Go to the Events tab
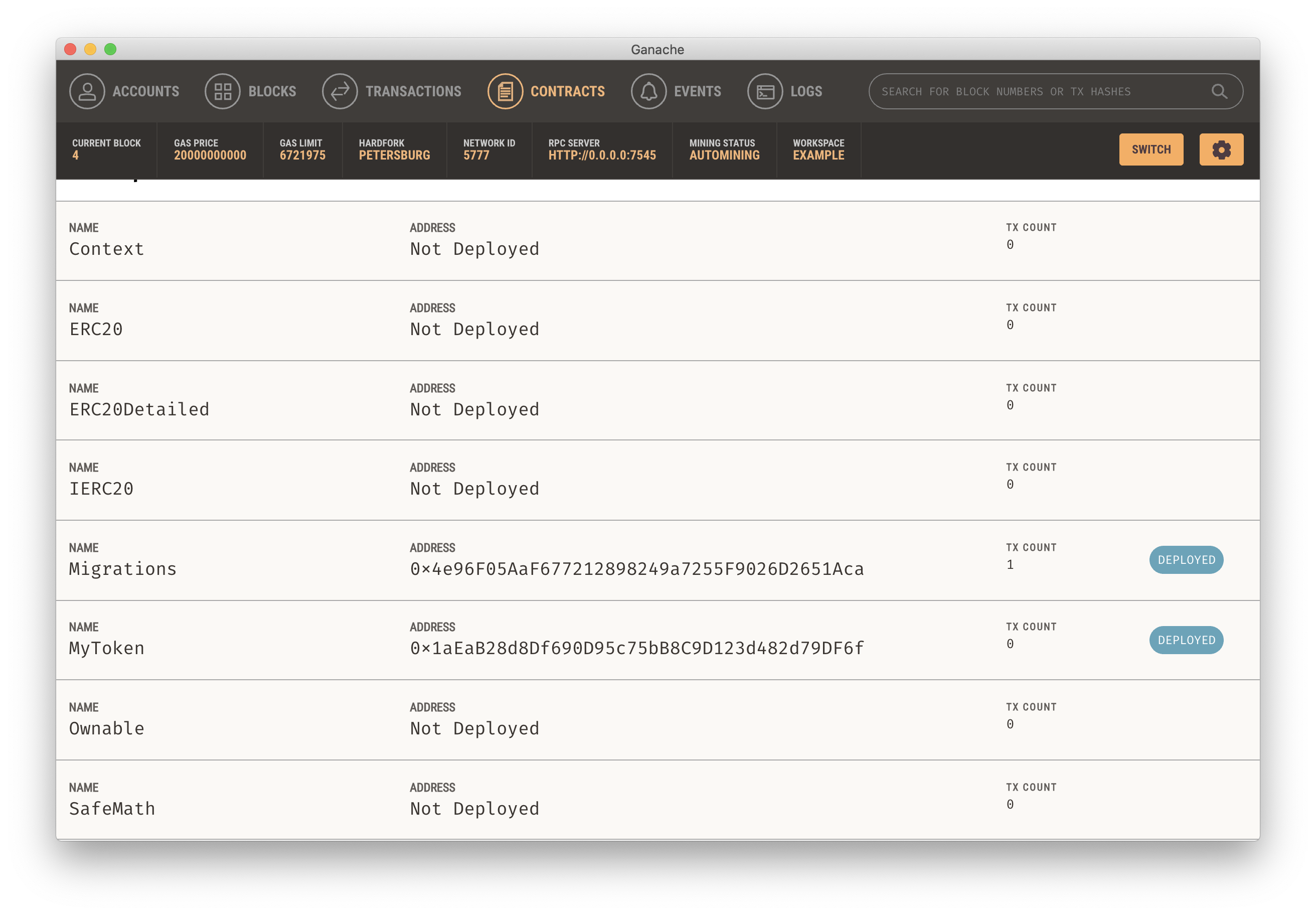The height and width of the screenshot is (915, 1316). (697, 91)
